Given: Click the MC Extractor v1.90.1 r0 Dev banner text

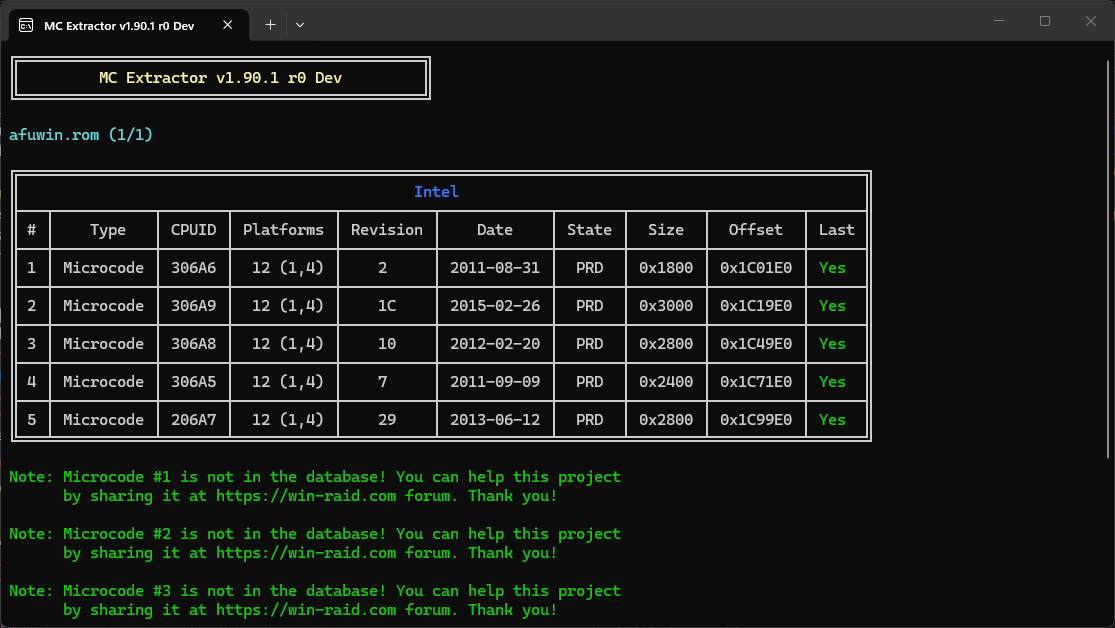Looking at the screenshot, I should 220,78.
